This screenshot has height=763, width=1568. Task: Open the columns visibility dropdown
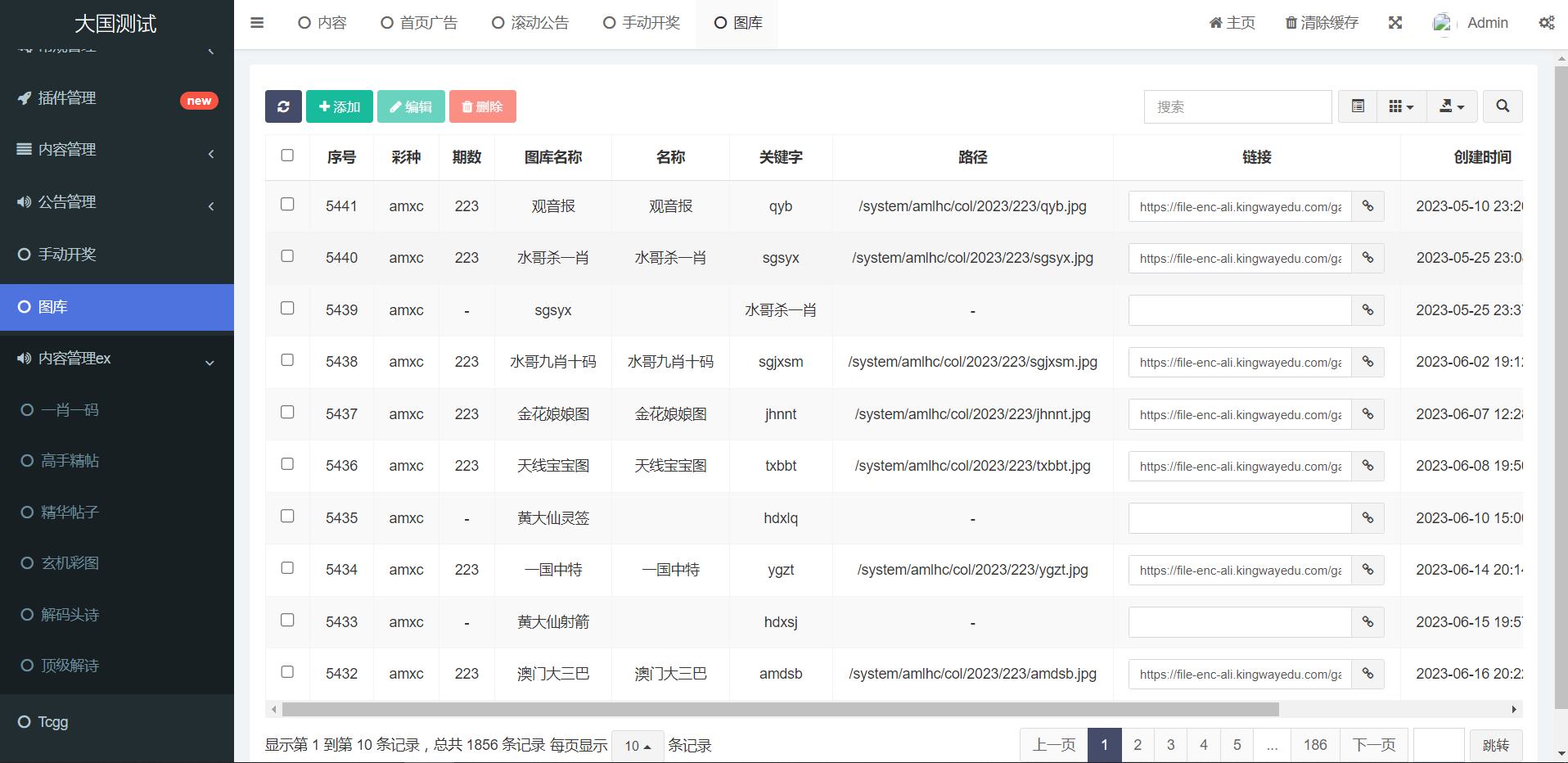tap(1401, 106)
